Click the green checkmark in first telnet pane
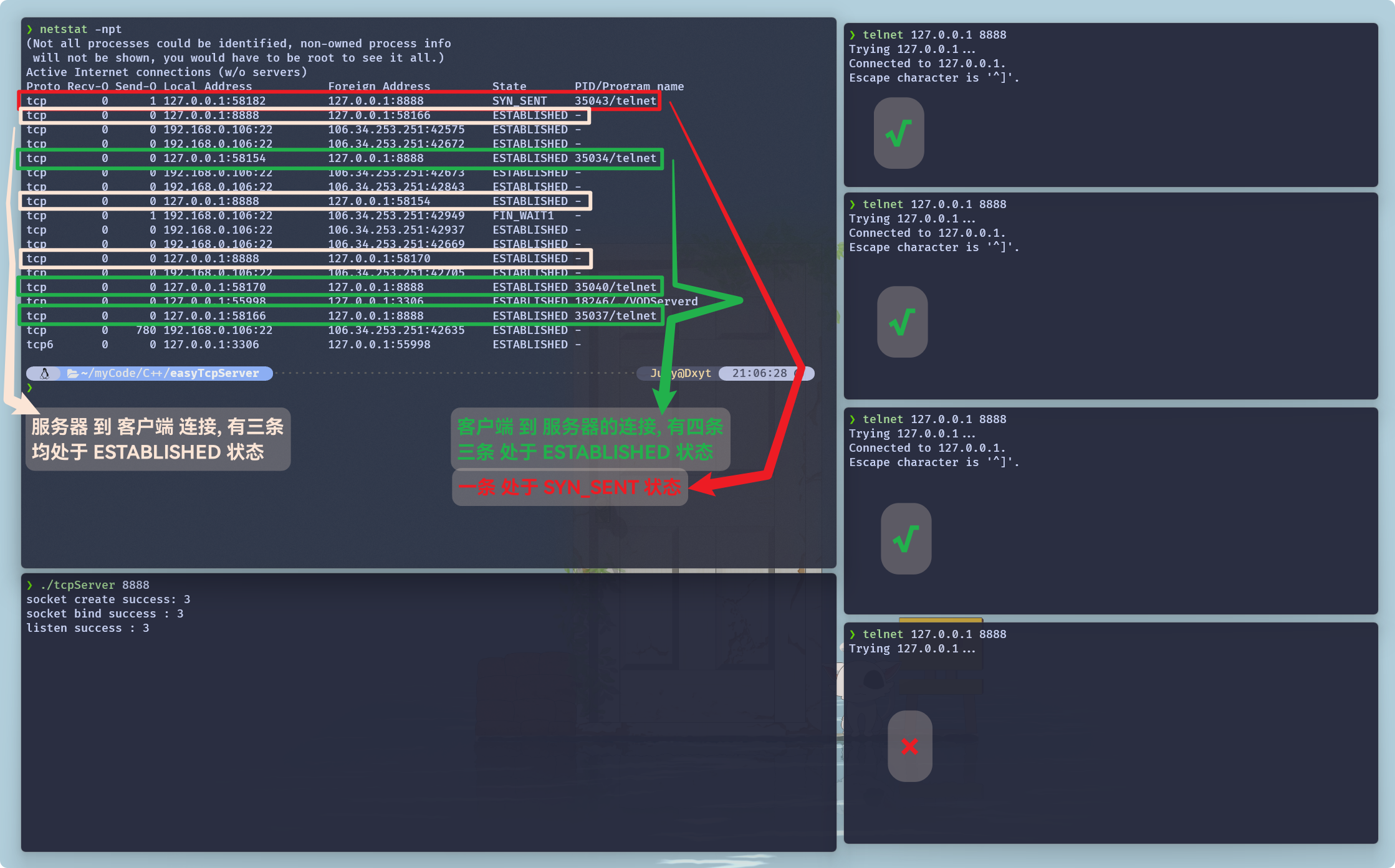Viewport: 1395px width, 868px height. [x=899, y=133]
